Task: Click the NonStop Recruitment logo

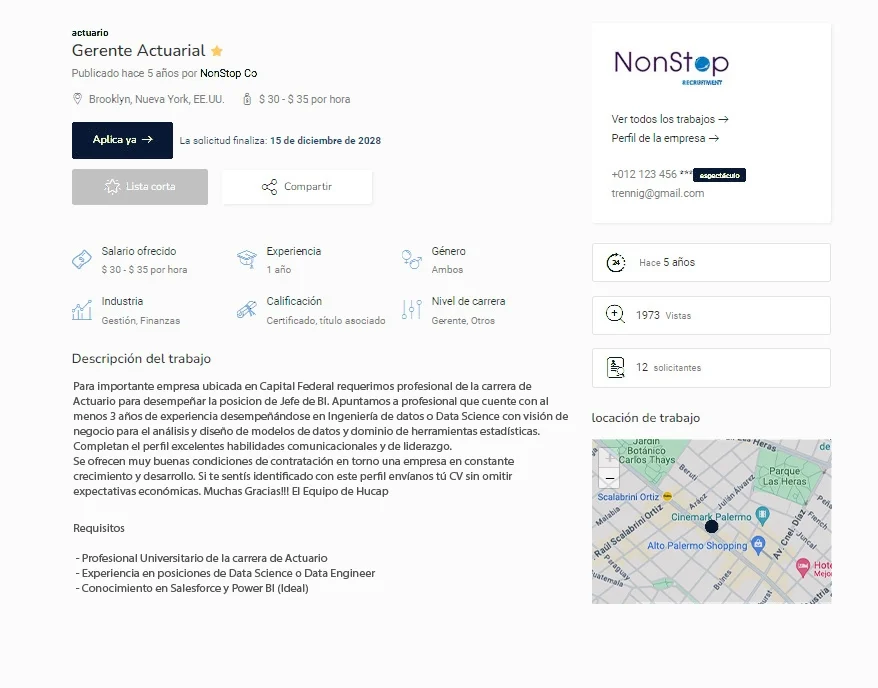Action: point(671,66)
